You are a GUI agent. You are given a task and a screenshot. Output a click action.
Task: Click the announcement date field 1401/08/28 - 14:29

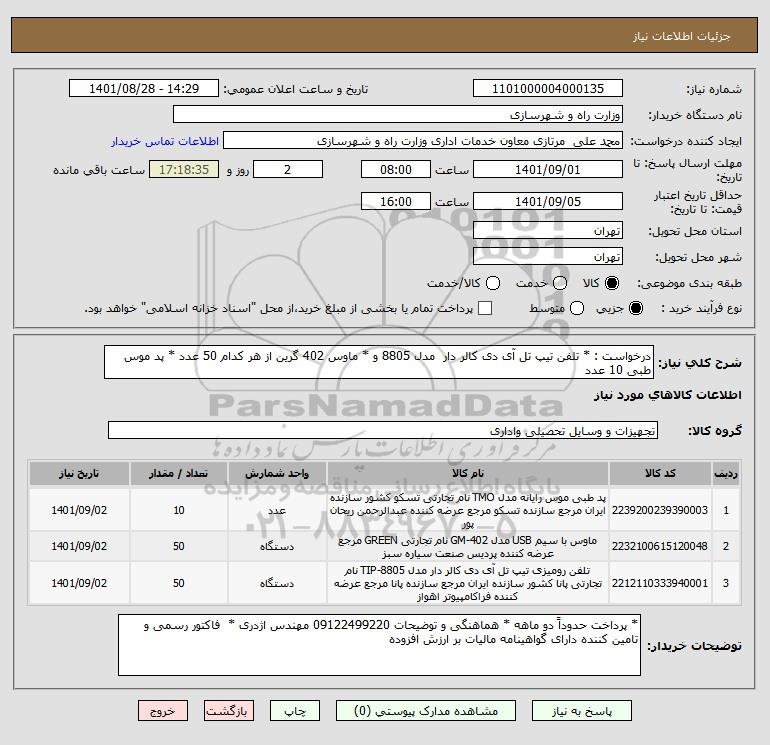[144, 89]
